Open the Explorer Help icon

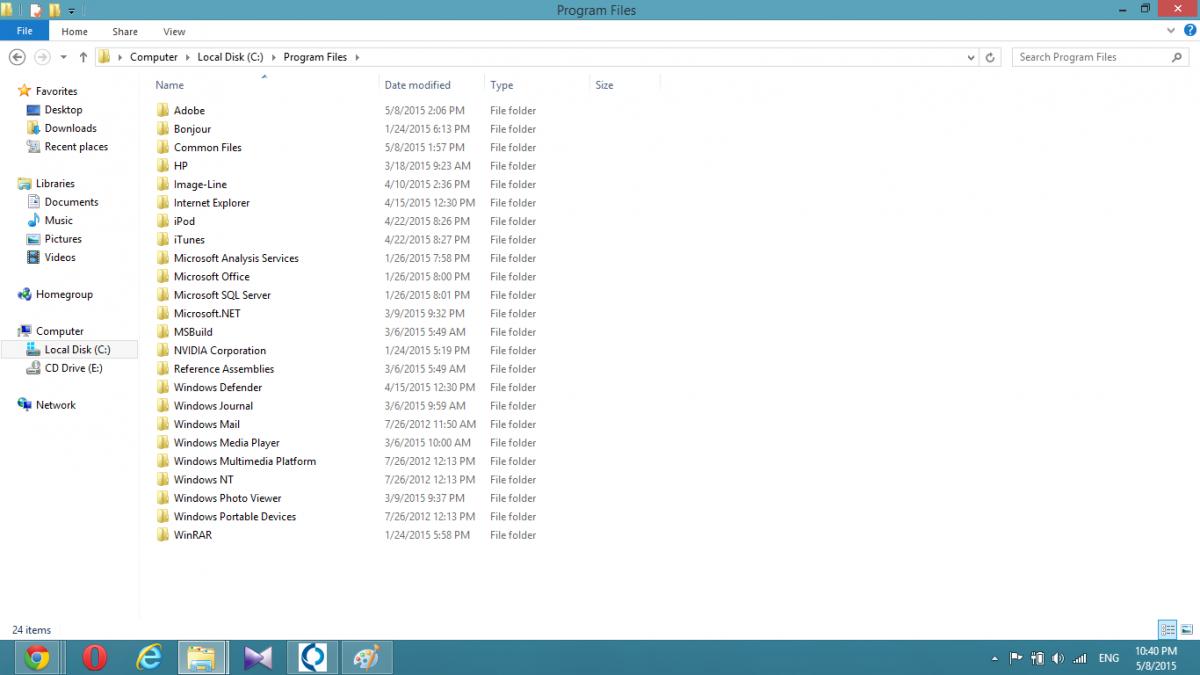tap(1189, 31)
